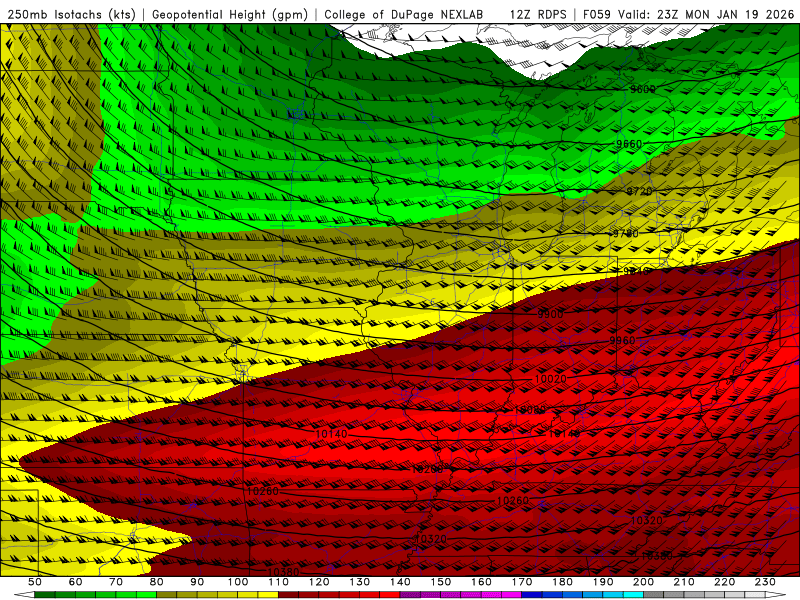This screenshot has width=800, height=600.
Task: Click the 9900 contour label
Action: coord(550,314)
